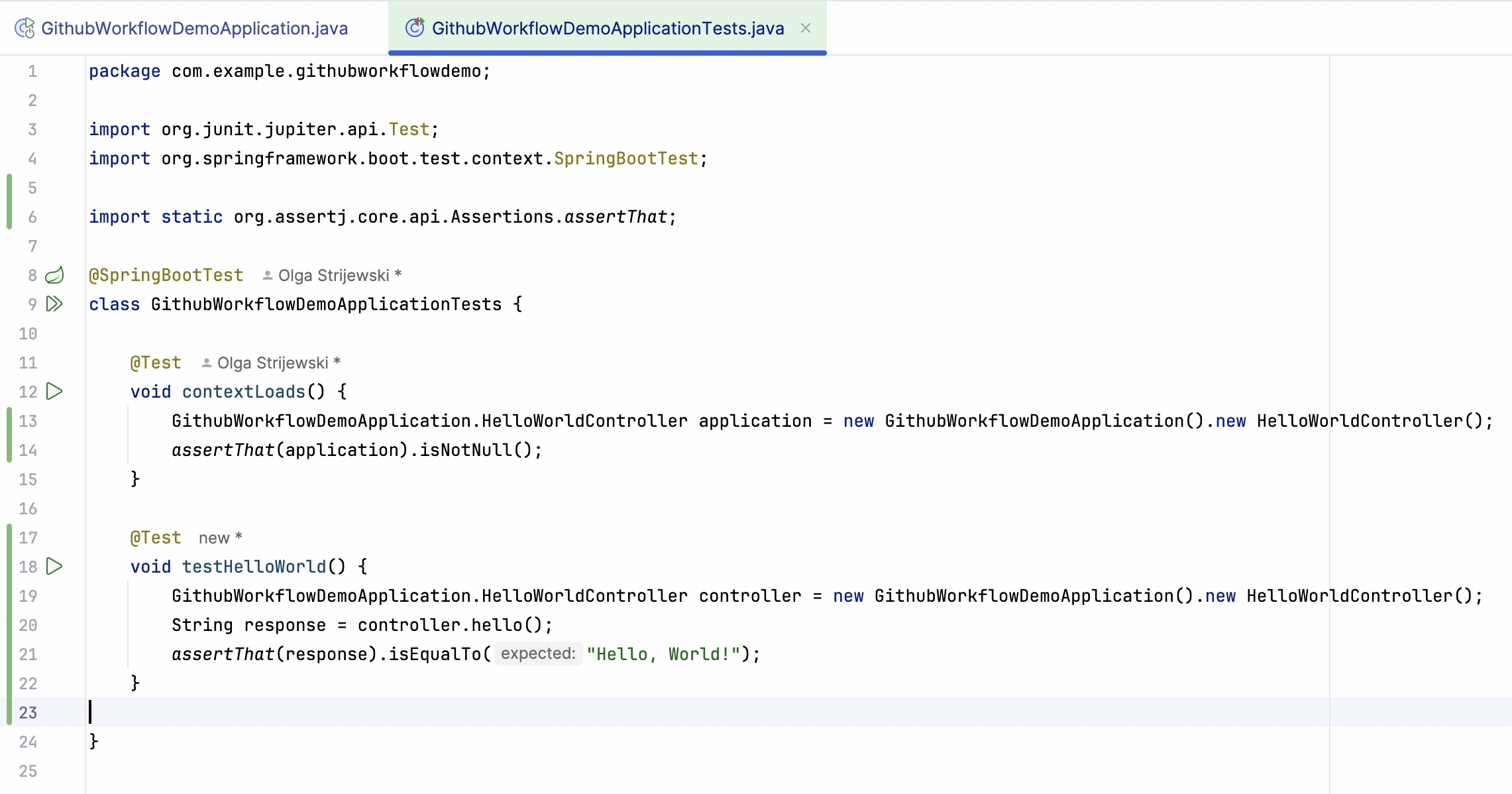1512x794 pixels.
Task: Select the GithubWorkflowDemoApplicationTests.java tab
Action: pos(607,28)
